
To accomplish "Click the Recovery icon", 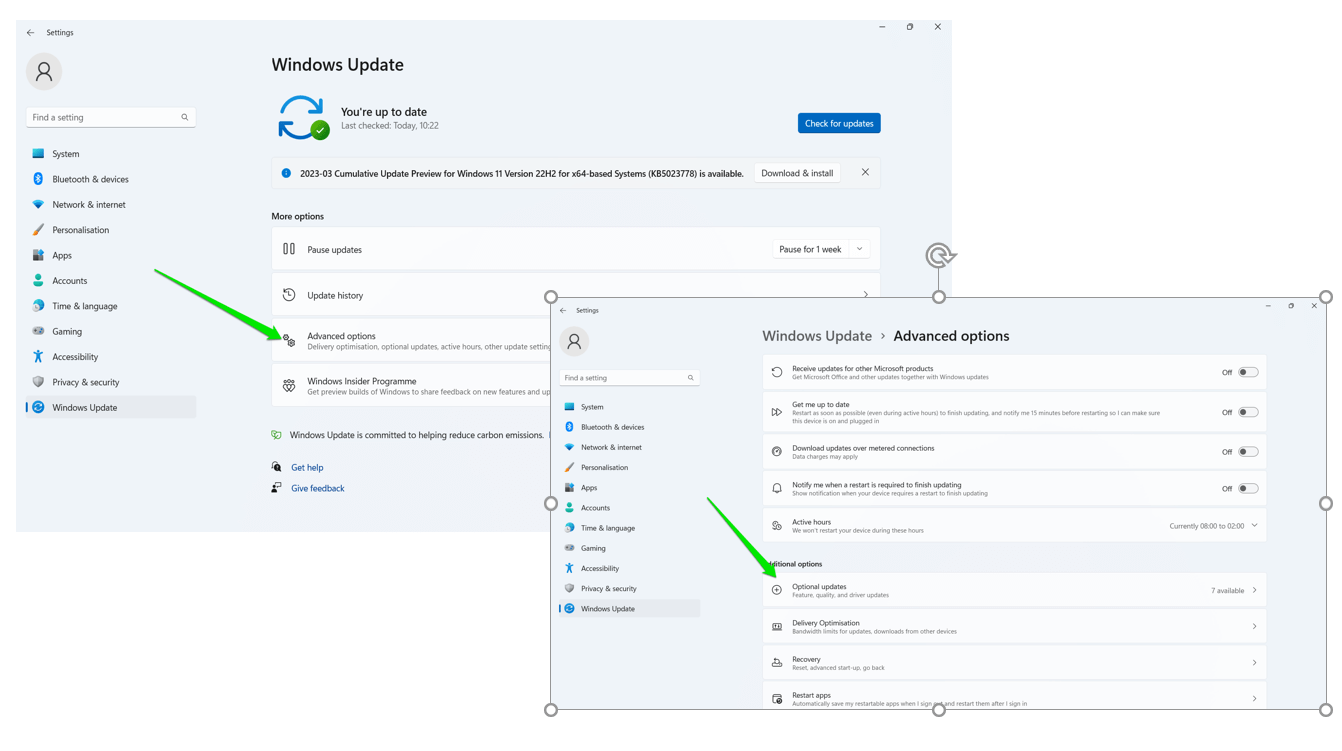I will 777,663.
